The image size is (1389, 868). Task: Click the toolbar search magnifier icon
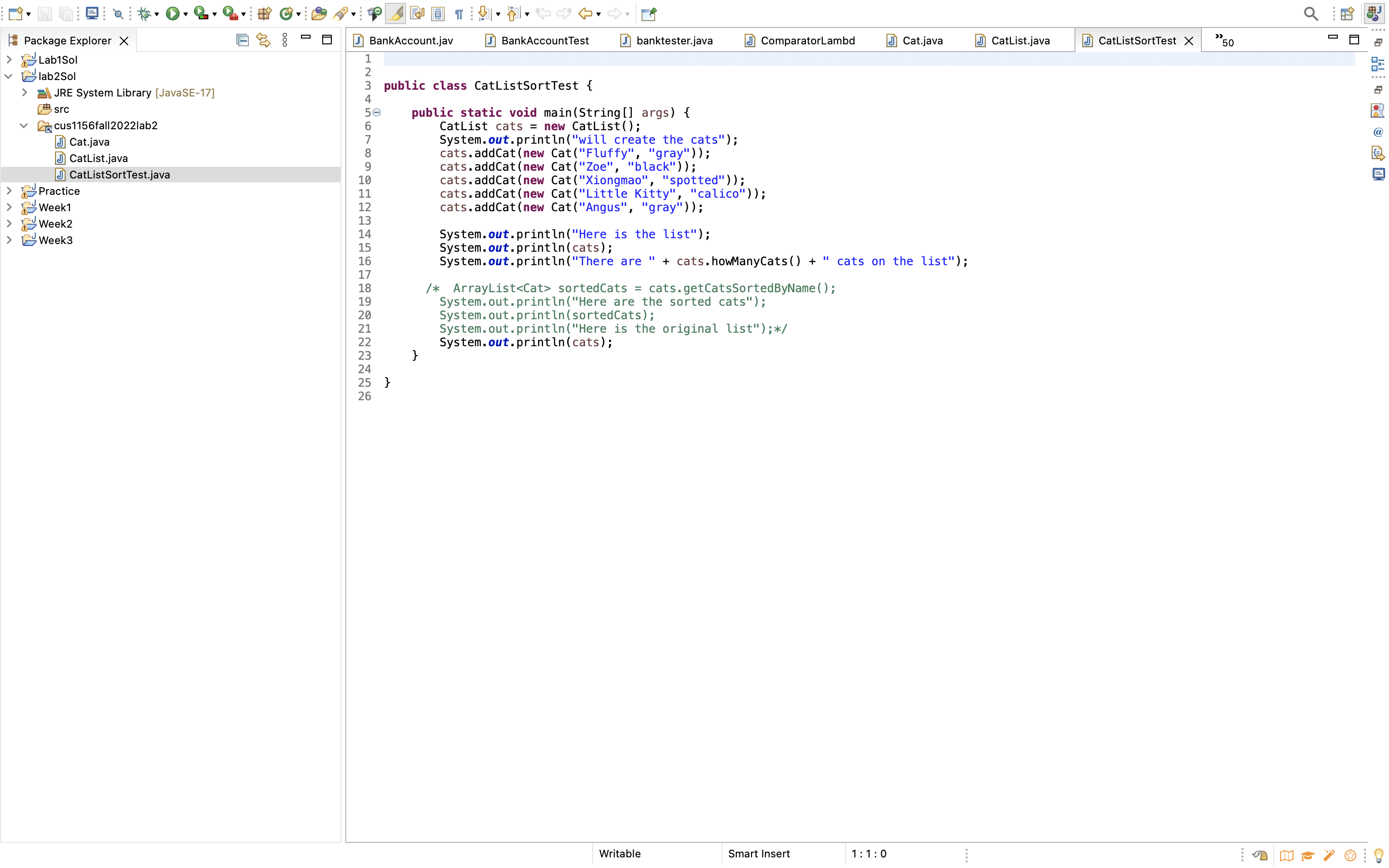tap(1310, 14)
